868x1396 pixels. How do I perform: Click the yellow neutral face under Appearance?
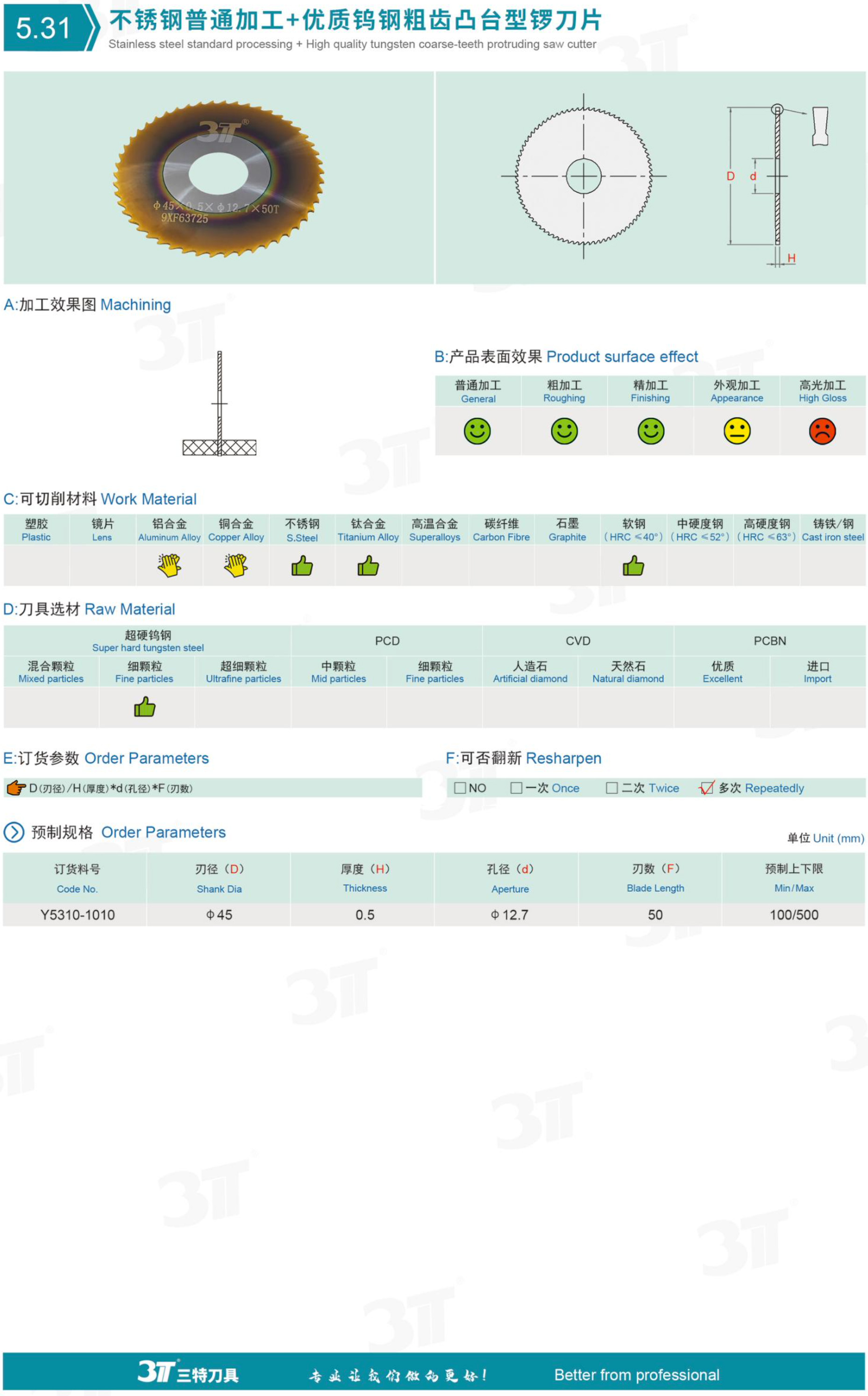(x=737, y=431)
